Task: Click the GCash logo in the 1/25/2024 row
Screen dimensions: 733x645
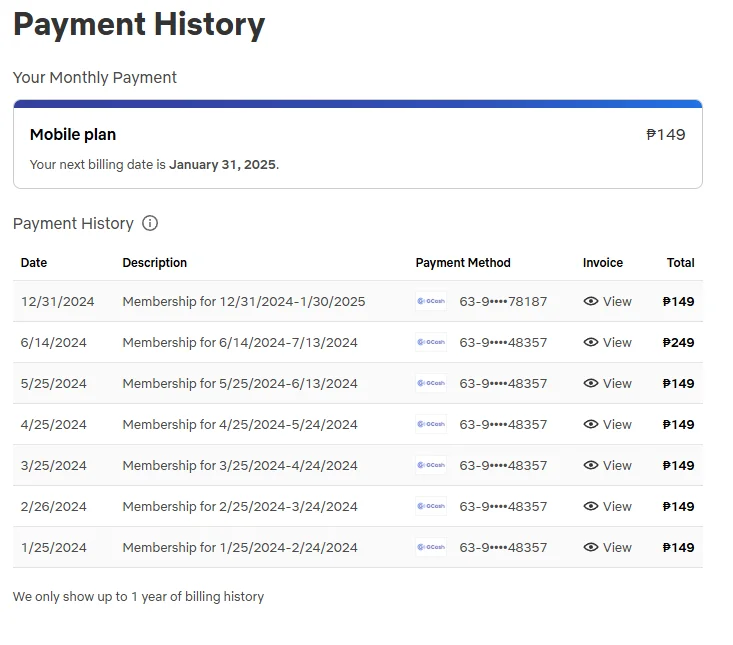Action: [431, 547]
